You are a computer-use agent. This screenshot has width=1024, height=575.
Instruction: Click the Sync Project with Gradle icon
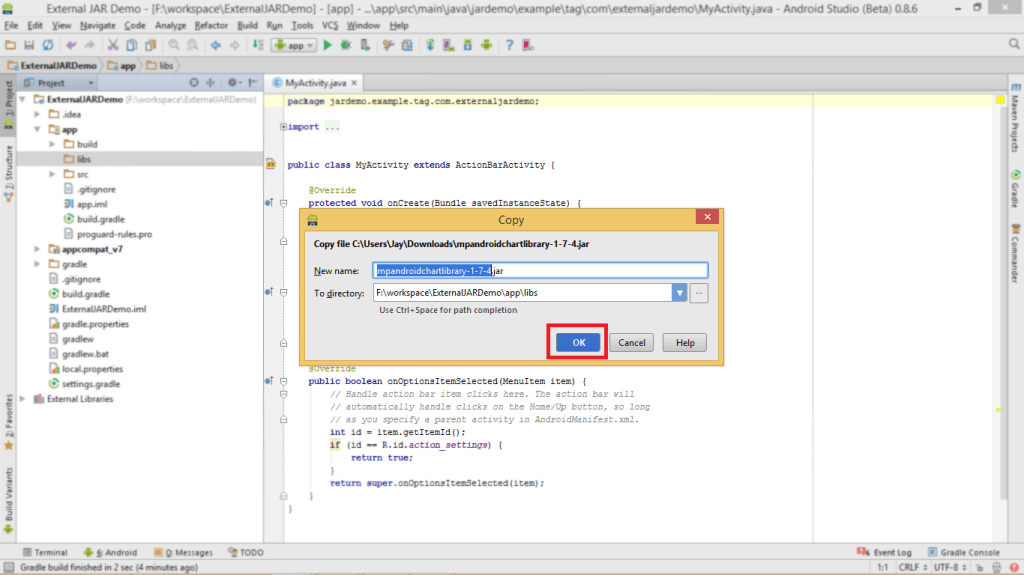pos(430,45)
